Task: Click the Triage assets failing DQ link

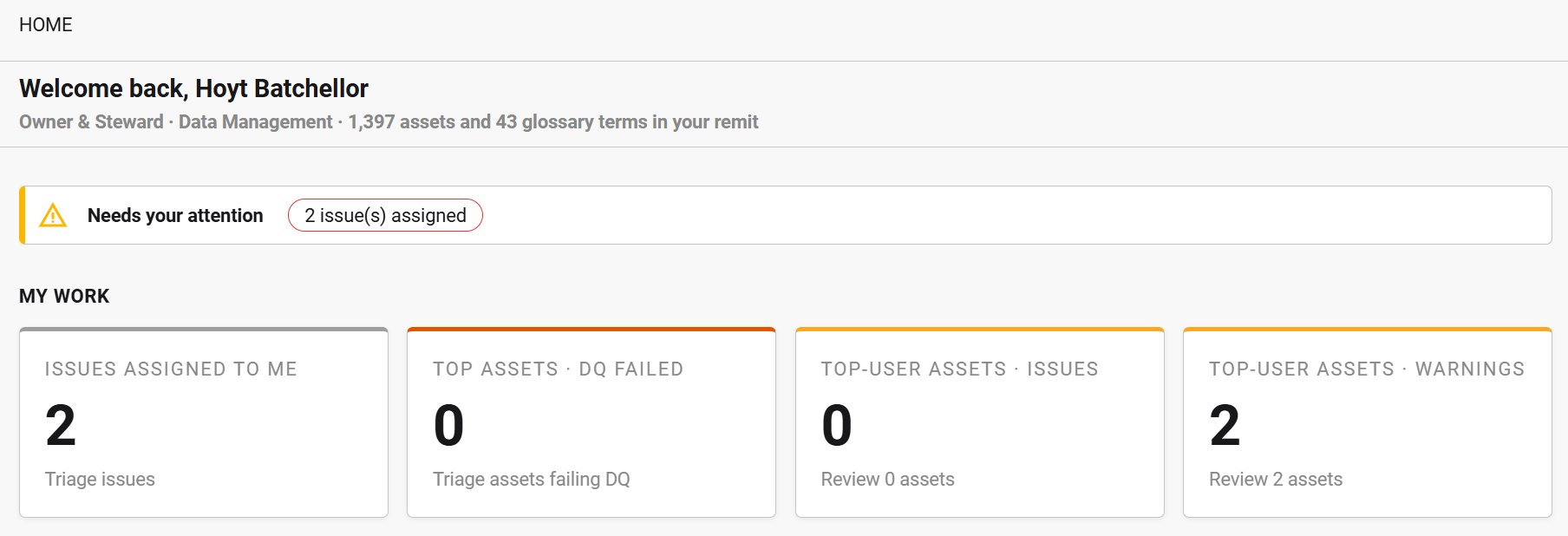Action: tap(532, 479)
